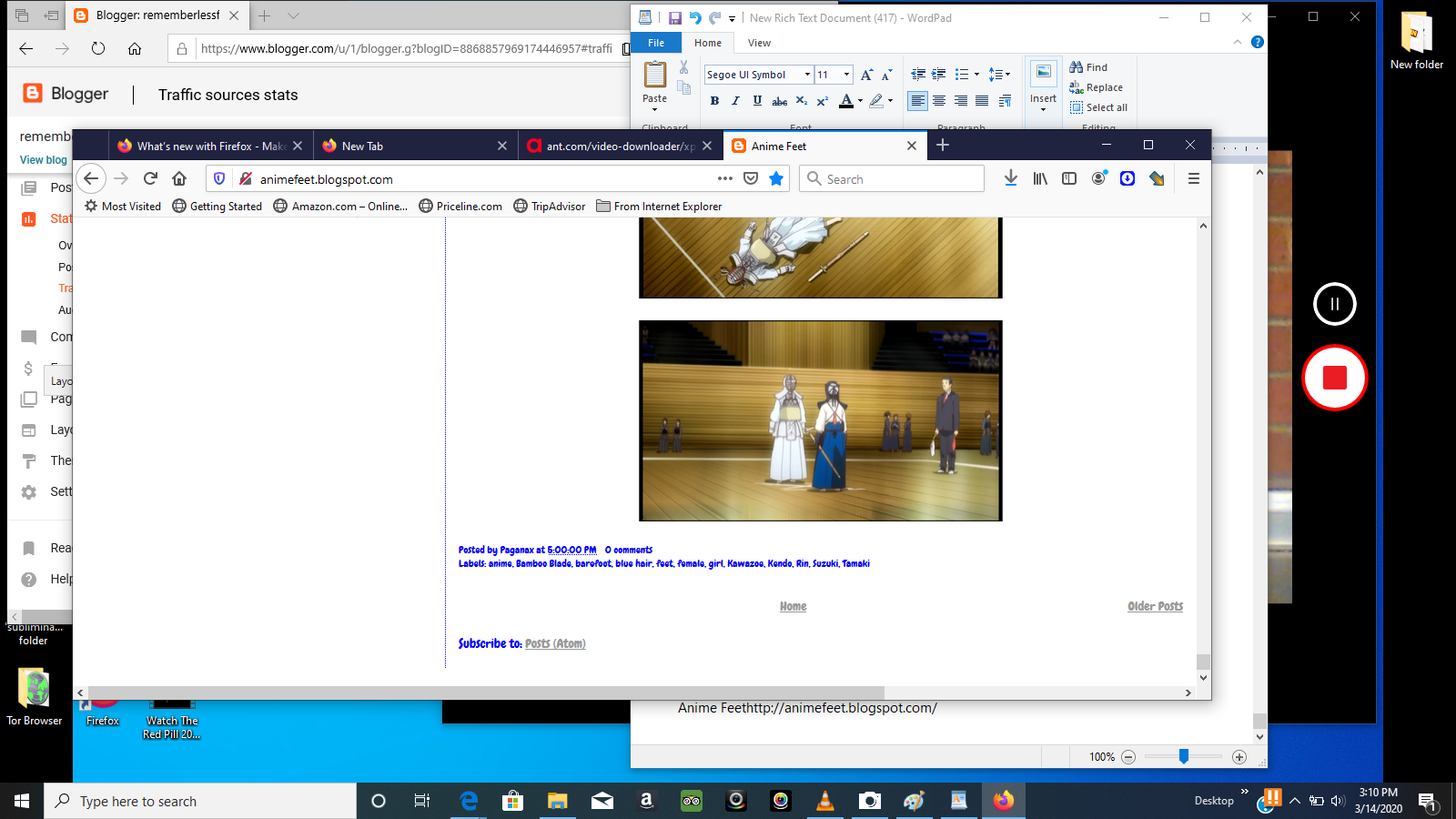The height and width of the screenshot is (819, 1456).
Task: Open the page actions three-dot menu in Firefox
Action: point(725,179)
